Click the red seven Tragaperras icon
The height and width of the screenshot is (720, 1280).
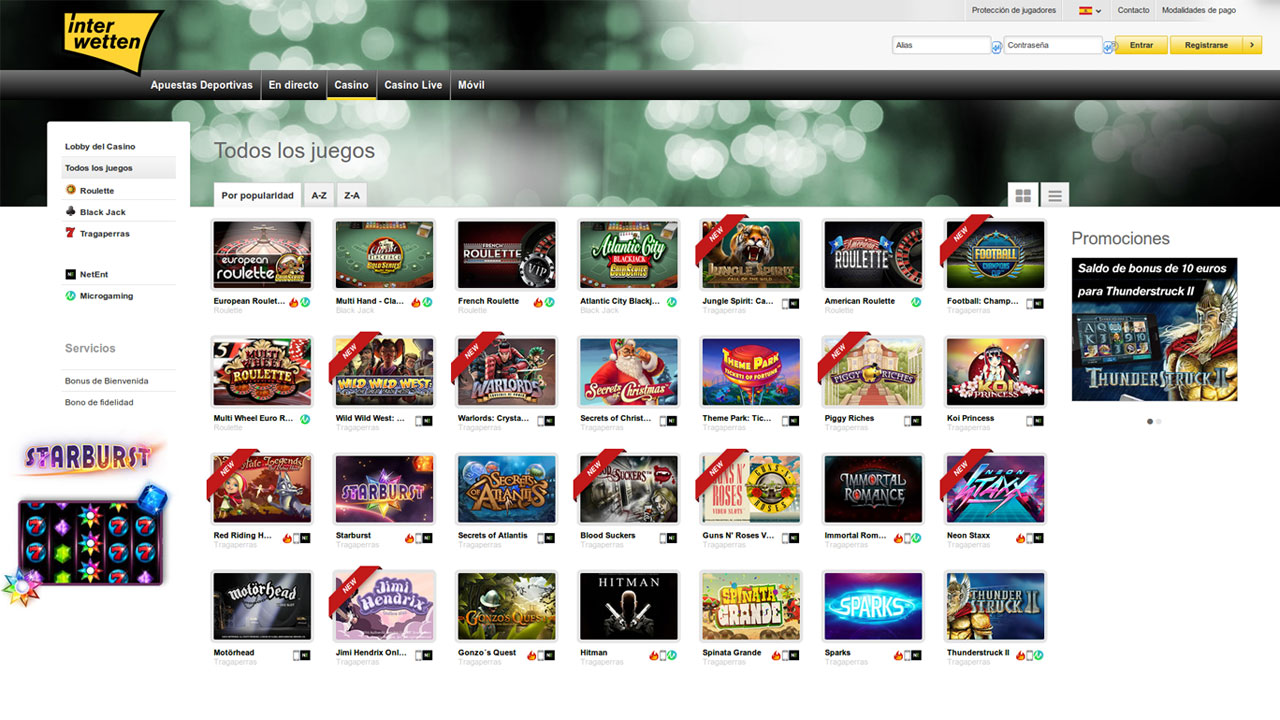pos(70,233)
